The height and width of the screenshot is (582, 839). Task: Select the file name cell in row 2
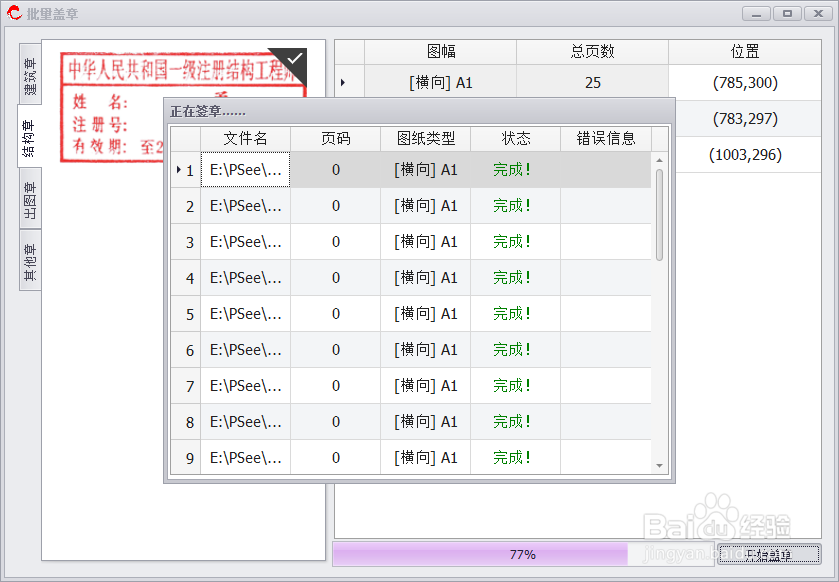pos(246,206)
